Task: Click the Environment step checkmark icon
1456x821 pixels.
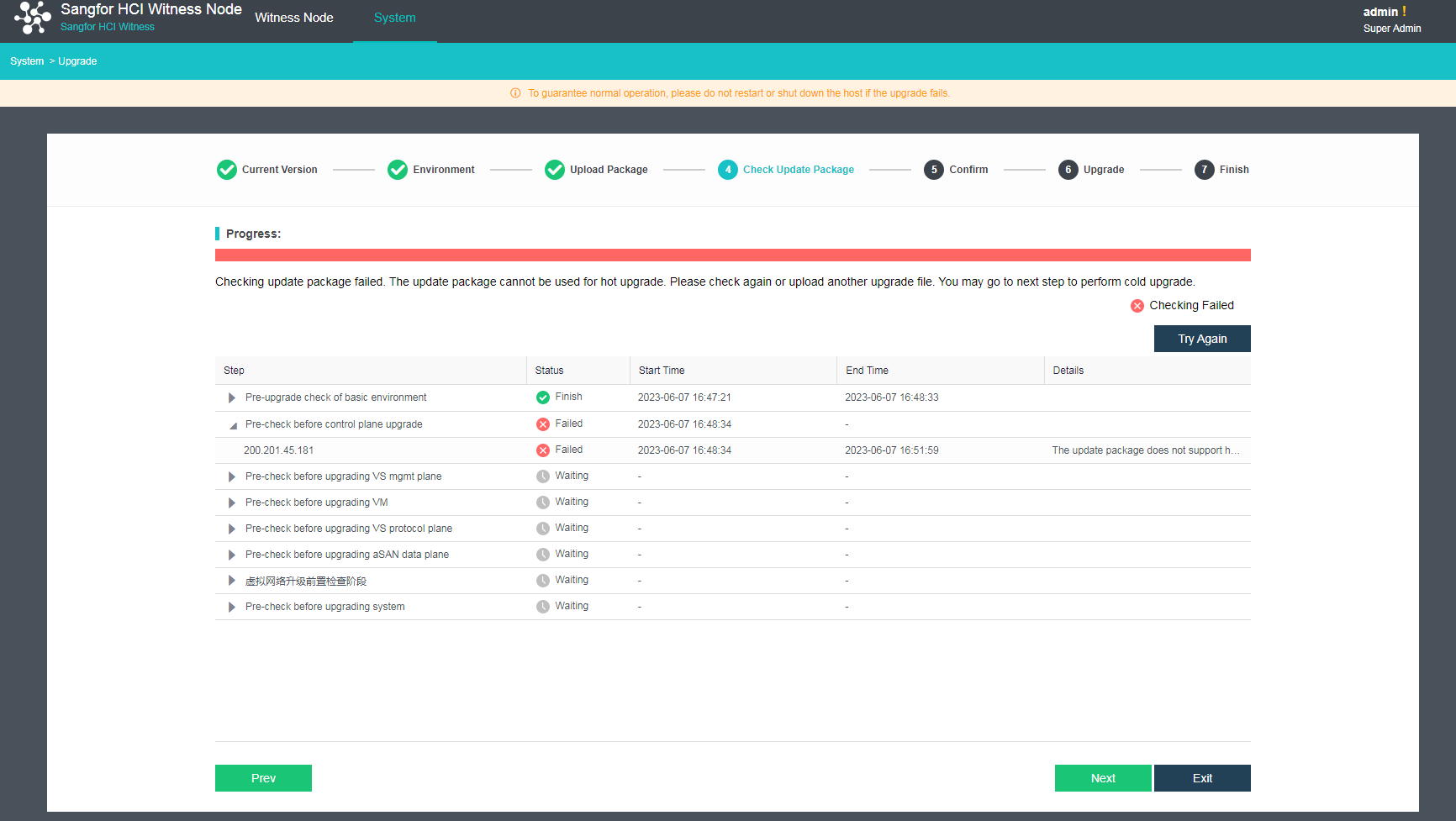Action: pyautogui.click(x=397, y=170)
